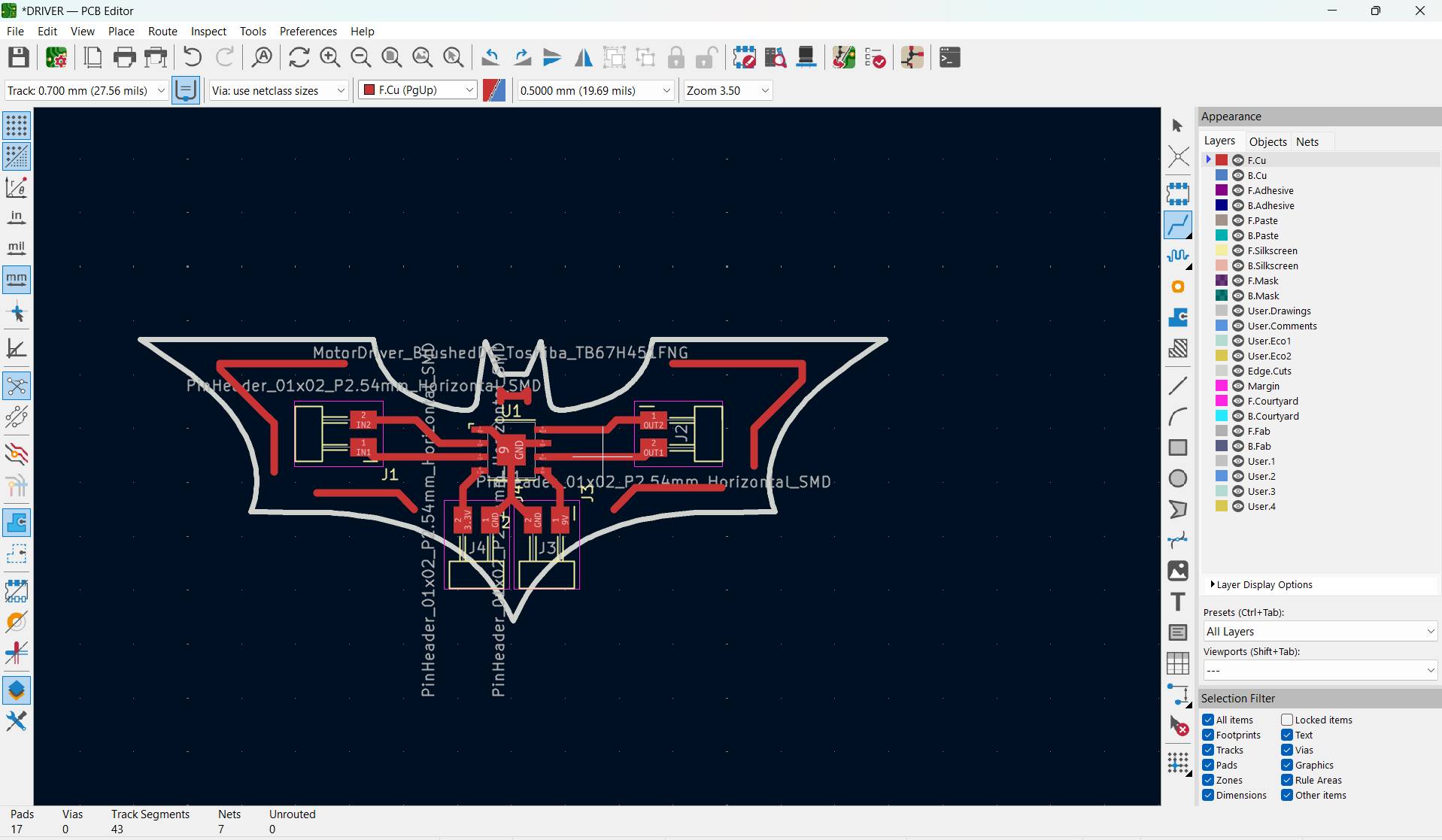The width and height of the screenshot is (1442, 840).
Task: Run the Design Rules Checker
Action: [x=876, y=57]
